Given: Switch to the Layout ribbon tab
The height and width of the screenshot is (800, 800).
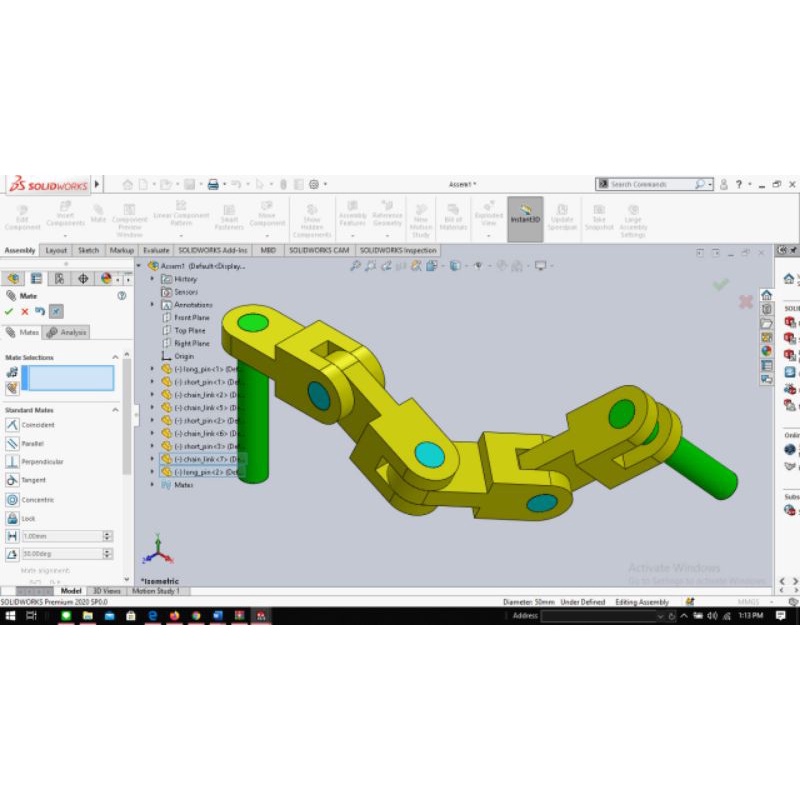Looking at the screenshot, I should coord(56,250).
